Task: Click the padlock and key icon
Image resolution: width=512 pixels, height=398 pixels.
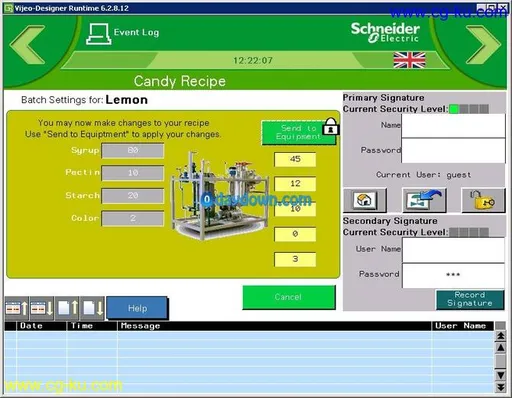Action: pyautogui.click(x=483, y=200)
